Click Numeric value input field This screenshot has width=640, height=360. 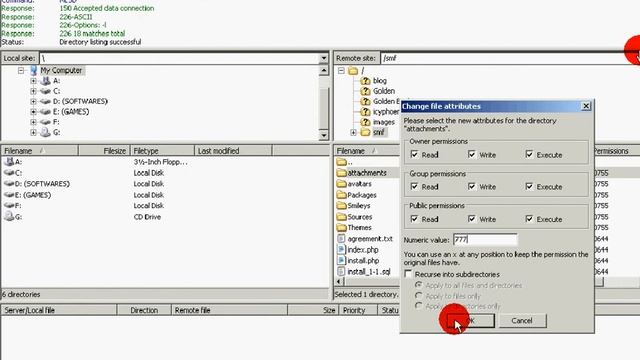485,240
